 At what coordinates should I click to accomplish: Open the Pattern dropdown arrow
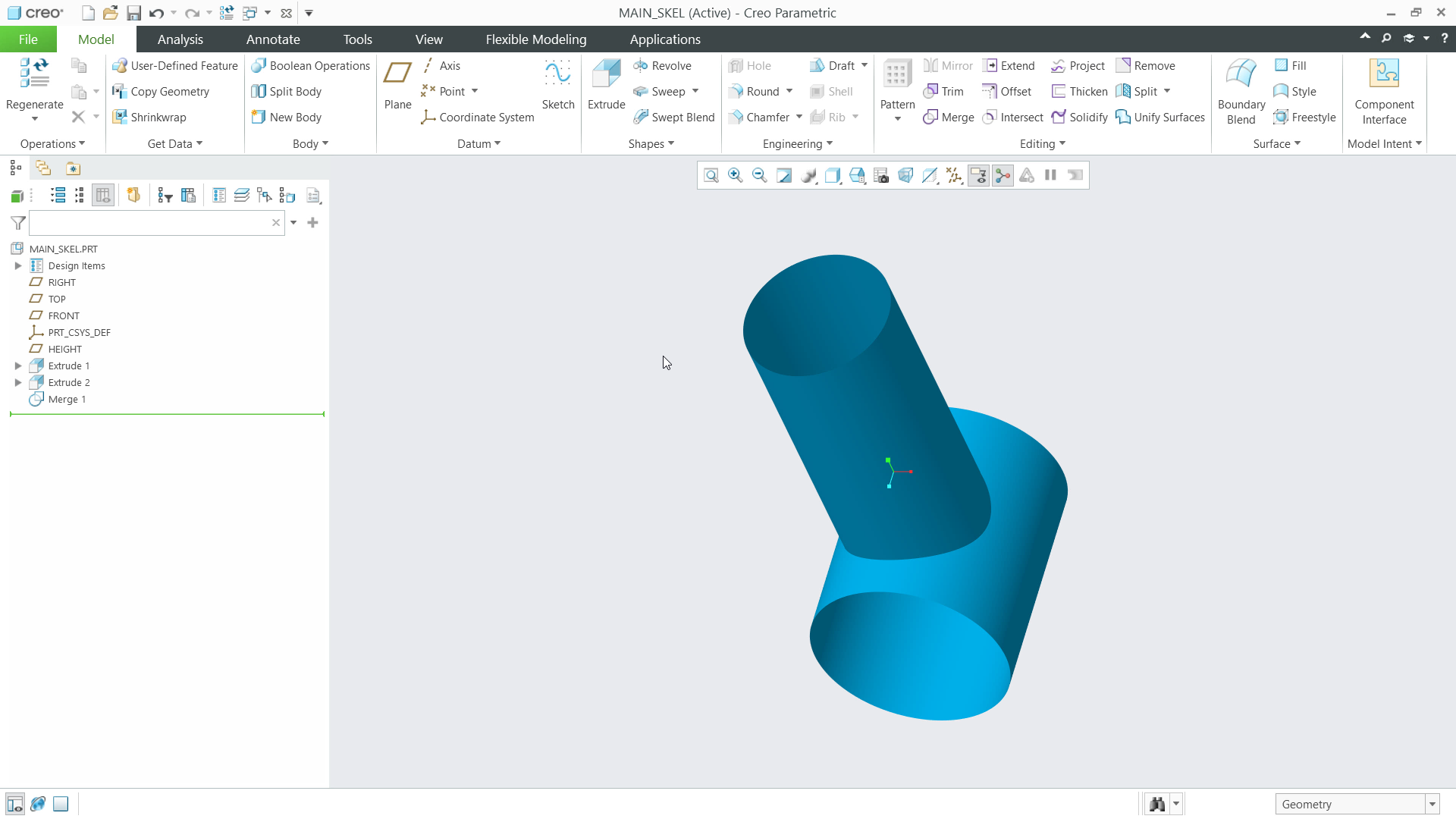coord(898,118)
